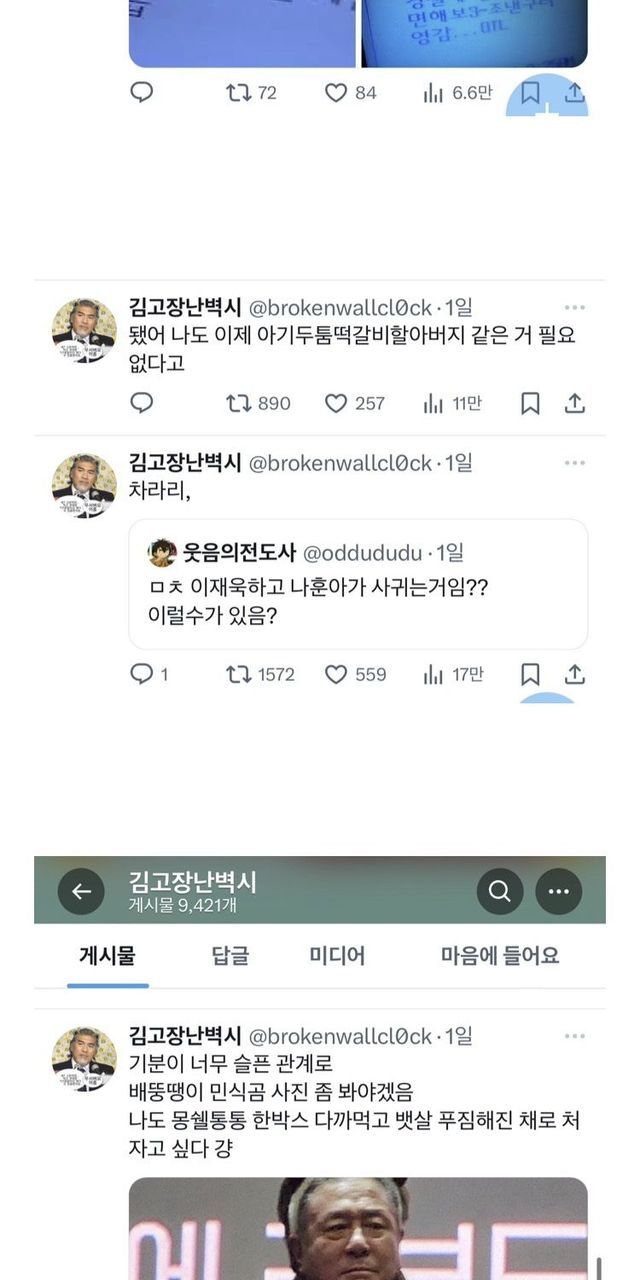Viewport: 640px width, 1280px height.
Task: Open the photo attached to the bottom tweet
Action: point(357,1228)
